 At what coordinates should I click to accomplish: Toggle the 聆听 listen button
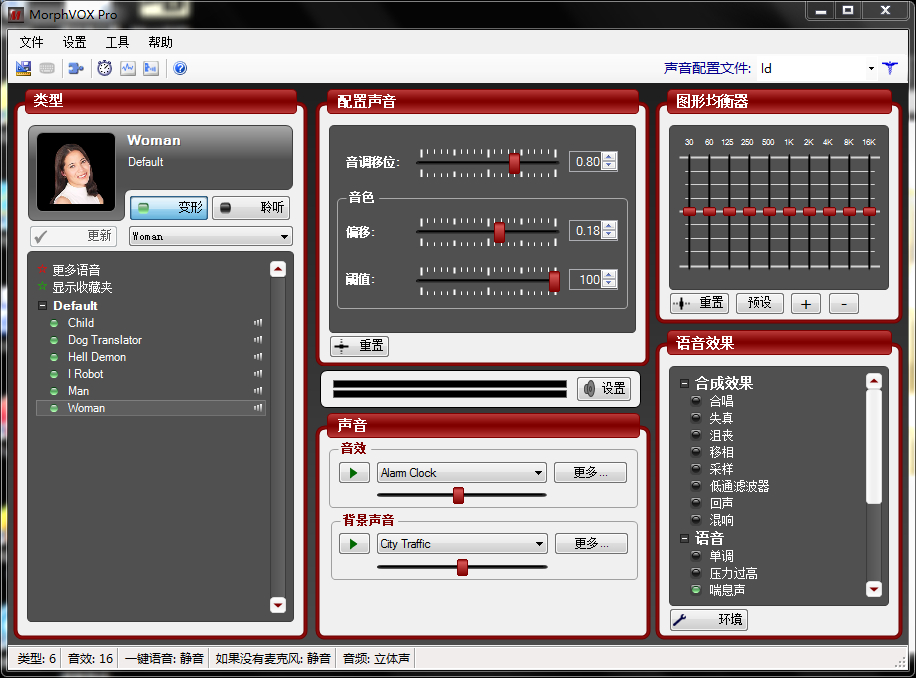tap(251, 207)
